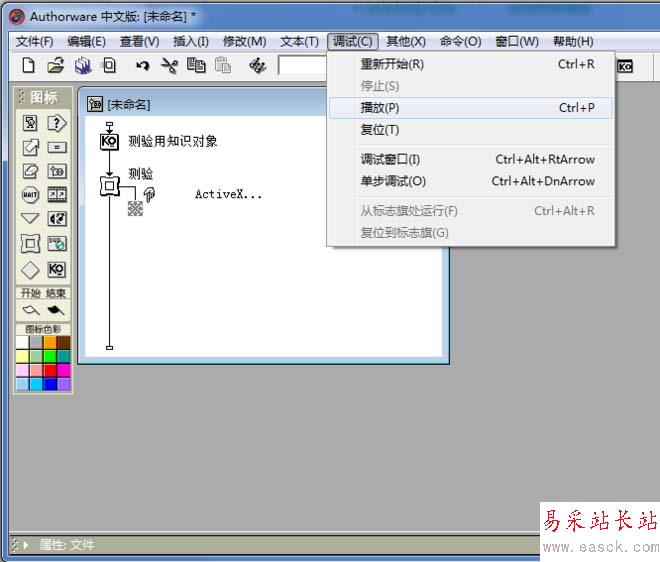This screenshot has height=562, width=660.
Task: Select the Framework icon in palette
Action: click(x=30, y=244)
